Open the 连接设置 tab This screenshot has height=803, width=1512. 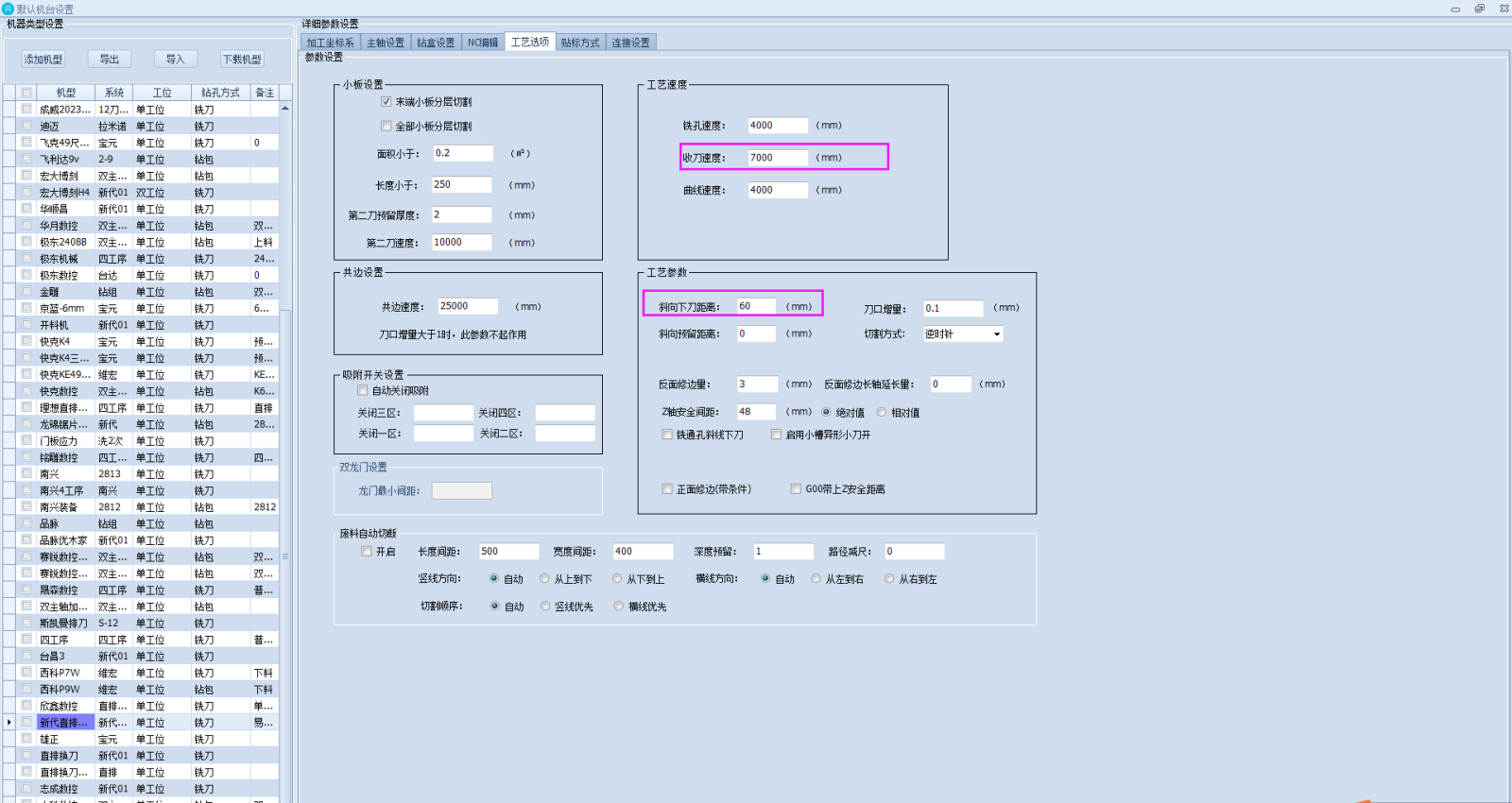pyautogui.click(x=630, y=43)
